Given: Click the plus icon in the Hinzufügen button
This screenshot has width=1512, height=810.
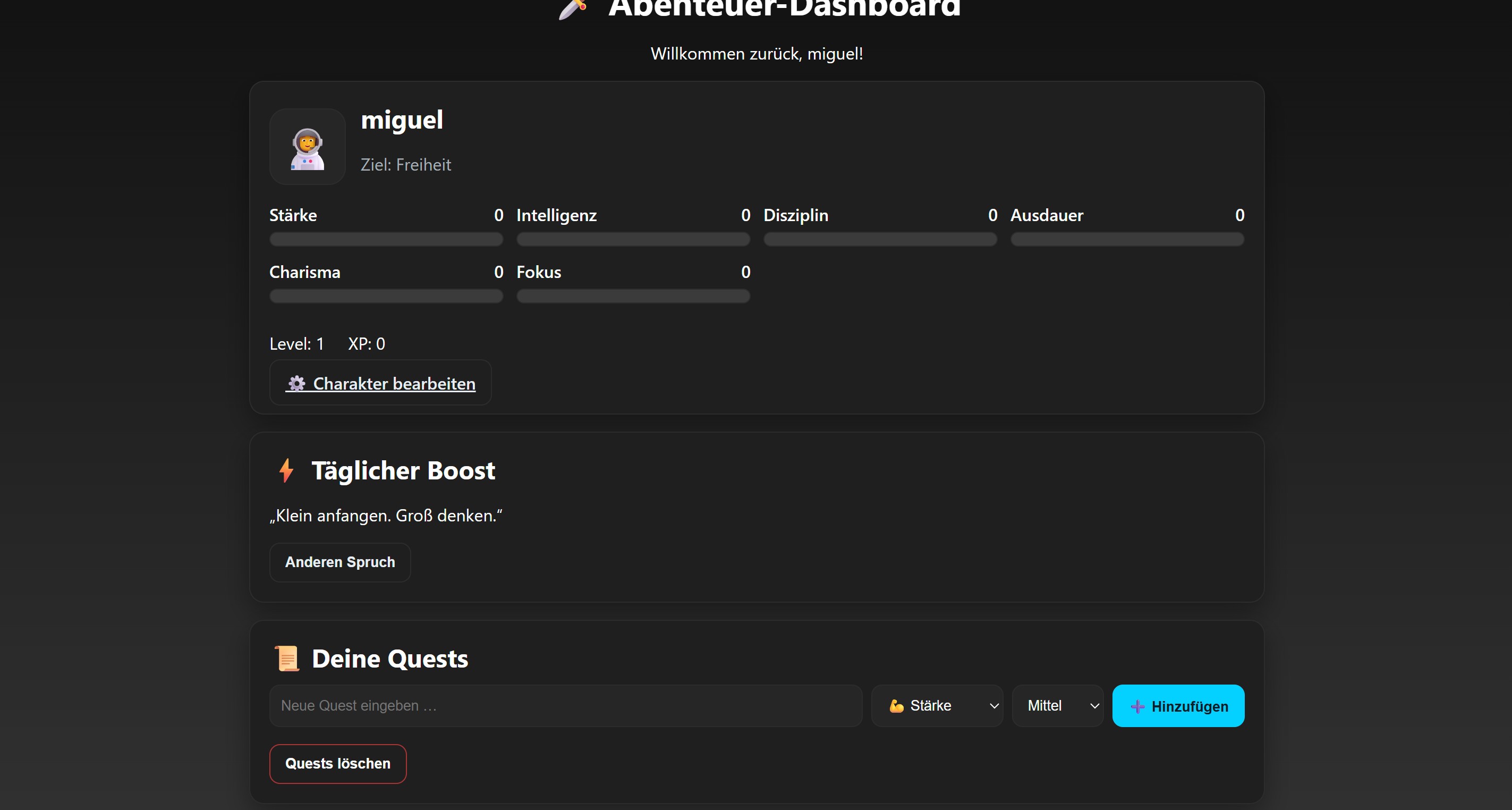Looking at the screenshot, I should coord(1137,706).
